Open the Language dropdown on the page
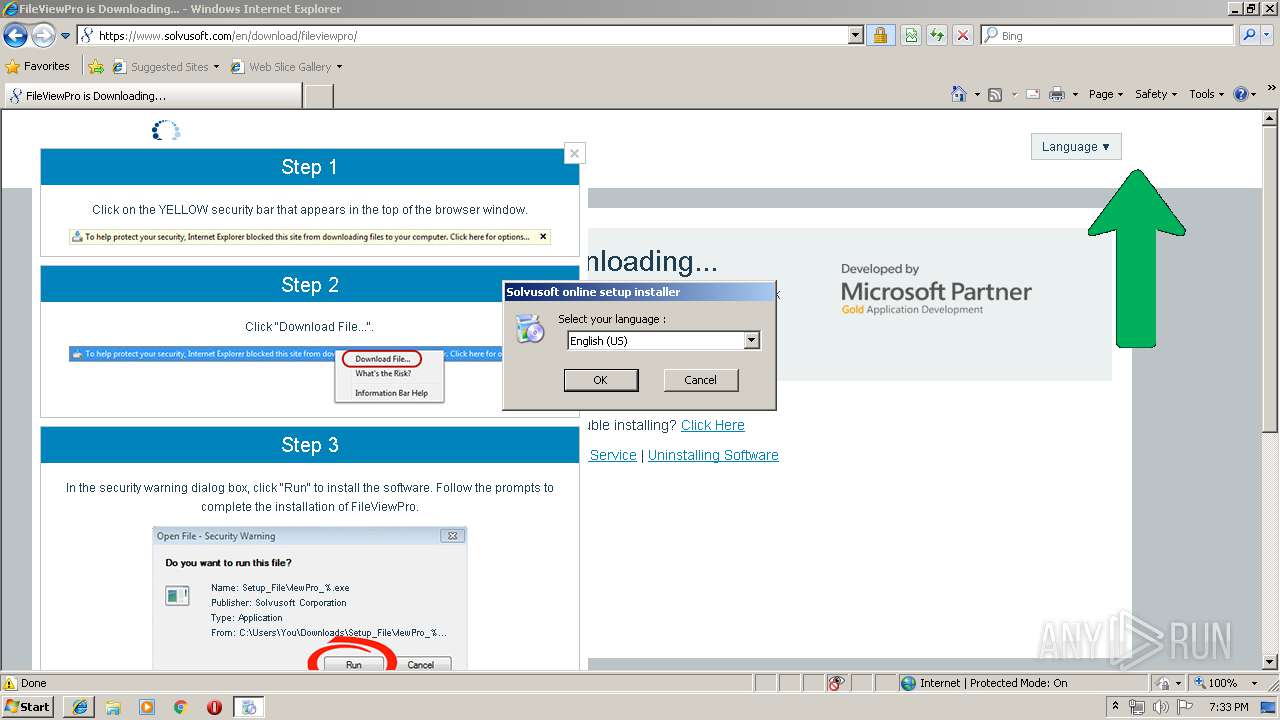Viewport: 1280px width, 720px height. click(x=1076, y=147)
